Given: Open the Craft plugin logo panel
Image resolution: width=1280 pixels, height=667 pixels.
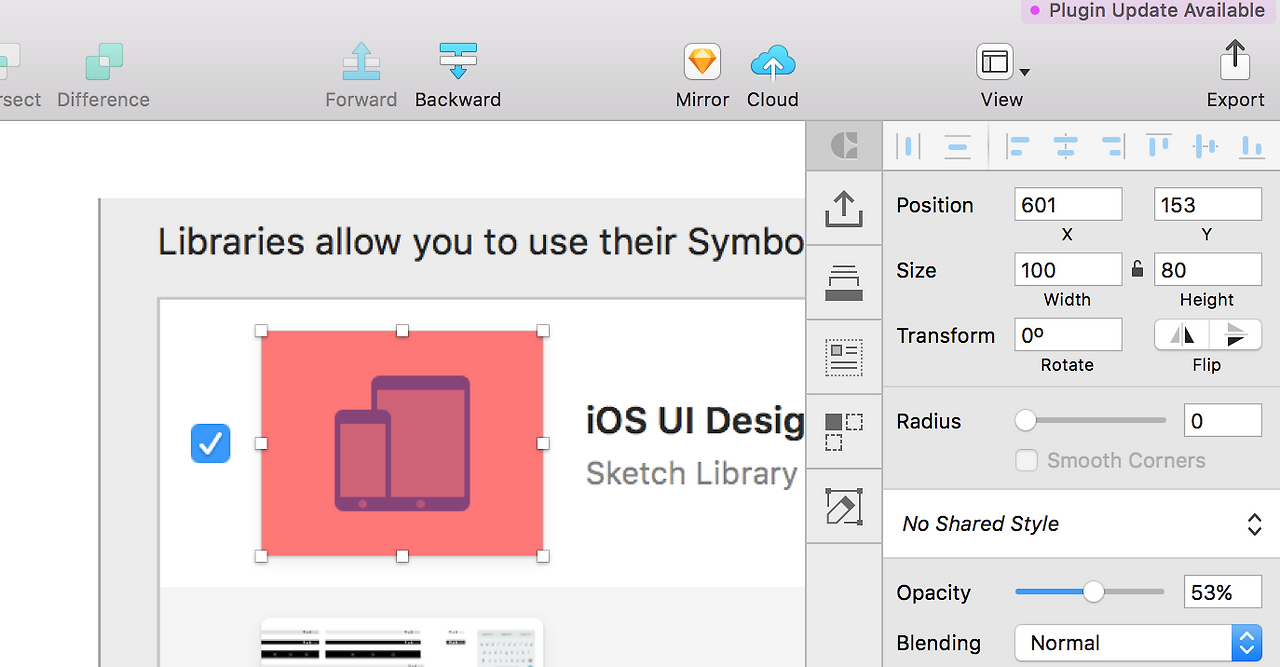Looking at the screenshot, I should click(844, 147).
